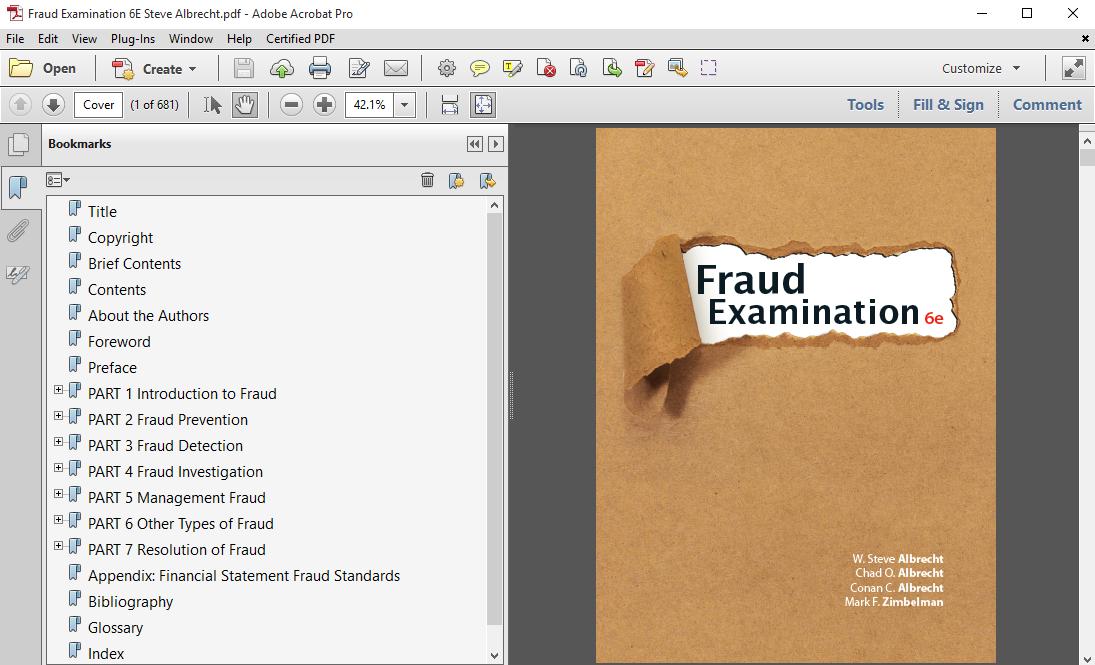The height and width of the screenshot is (665, 1095).
Task: Zoom out with minus button
Action: tap(291, 105)
